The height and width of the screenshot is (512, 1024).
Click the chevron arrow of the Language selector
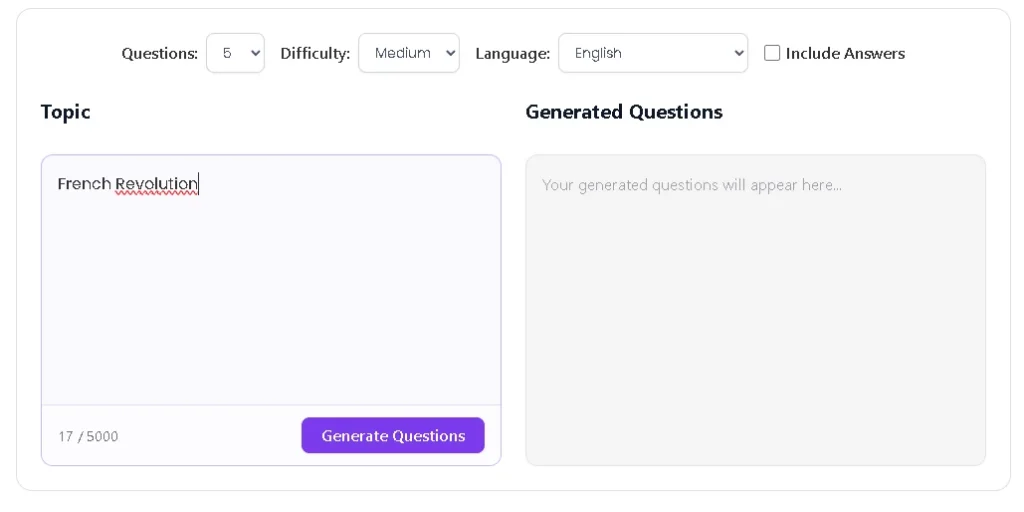[x=738, y=53]
